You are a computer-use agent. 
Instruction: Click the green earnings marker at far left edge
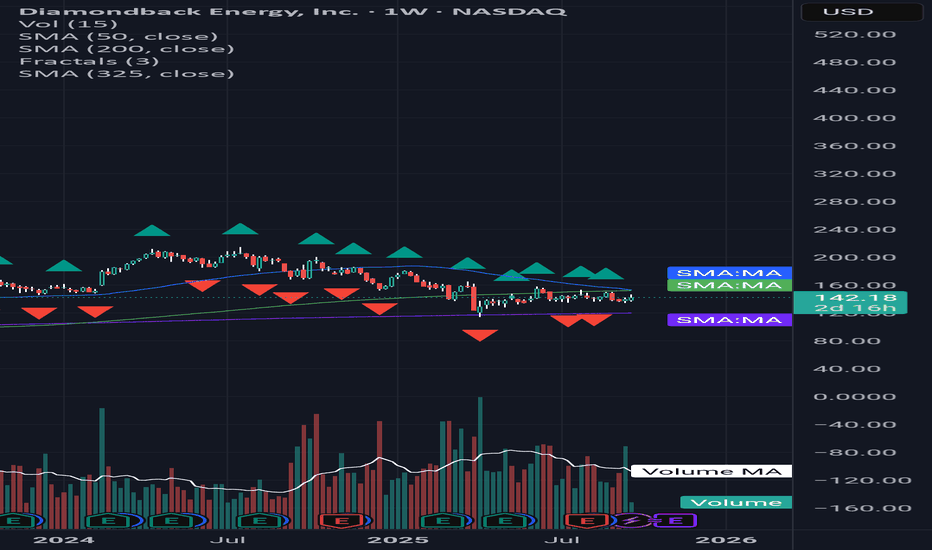pyautogui.click(x=14, y=520)
